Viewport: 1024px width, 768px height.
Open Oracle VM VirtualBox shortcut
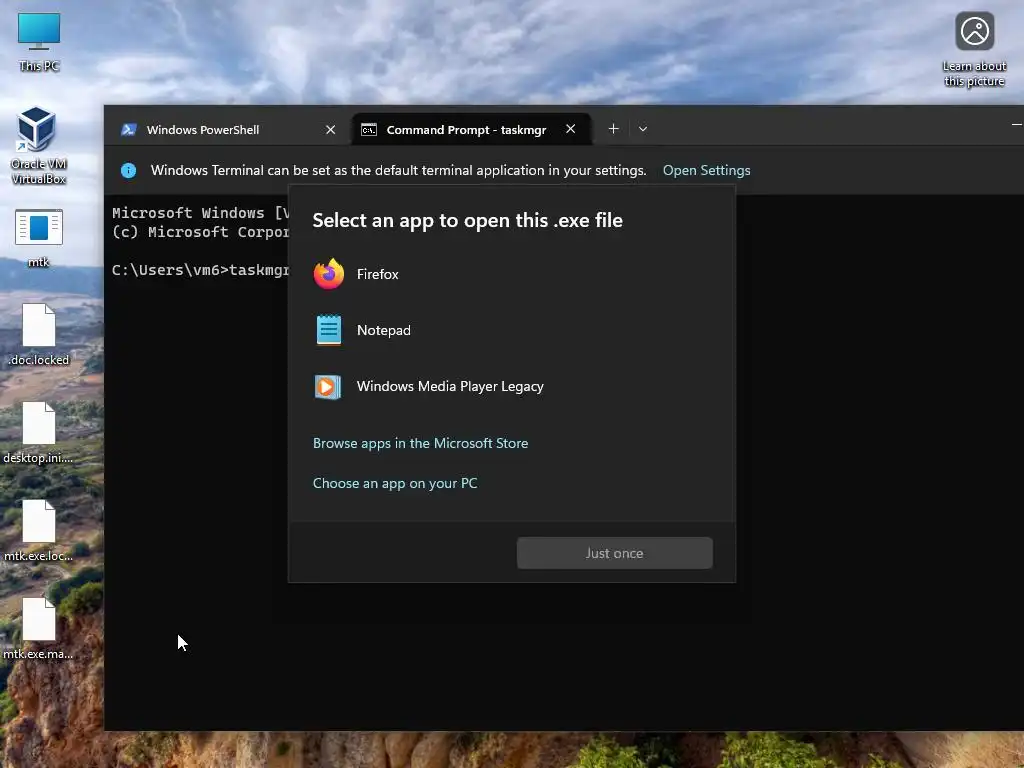click(38, 145)
